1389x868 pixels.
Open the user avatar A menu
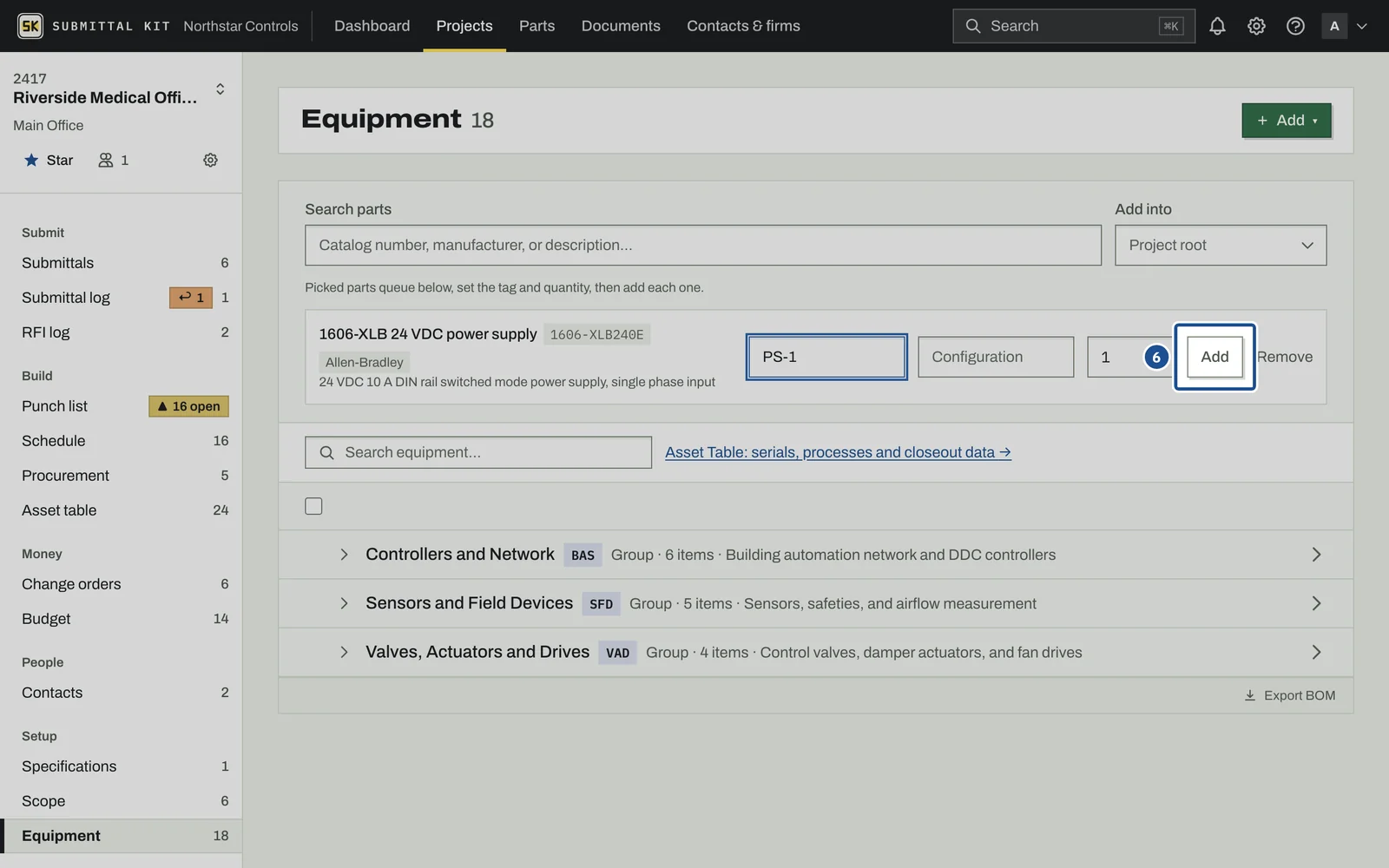(x=1344, y=26)
